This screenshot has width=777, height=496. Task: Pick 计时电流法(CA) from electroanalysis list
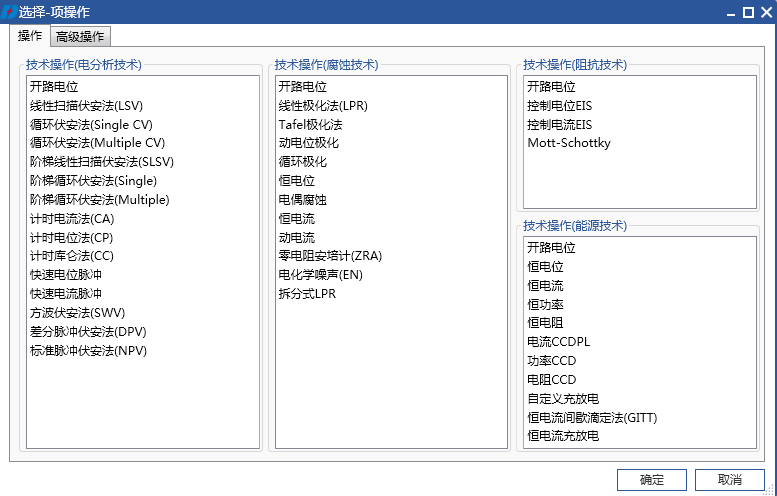click(x=72, y=219)
